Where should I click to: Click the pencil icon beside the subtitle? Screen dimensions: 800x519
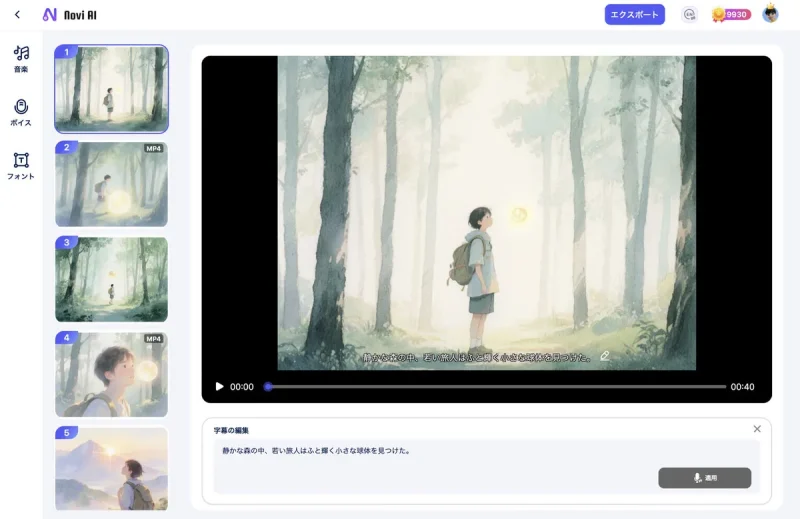604,356
